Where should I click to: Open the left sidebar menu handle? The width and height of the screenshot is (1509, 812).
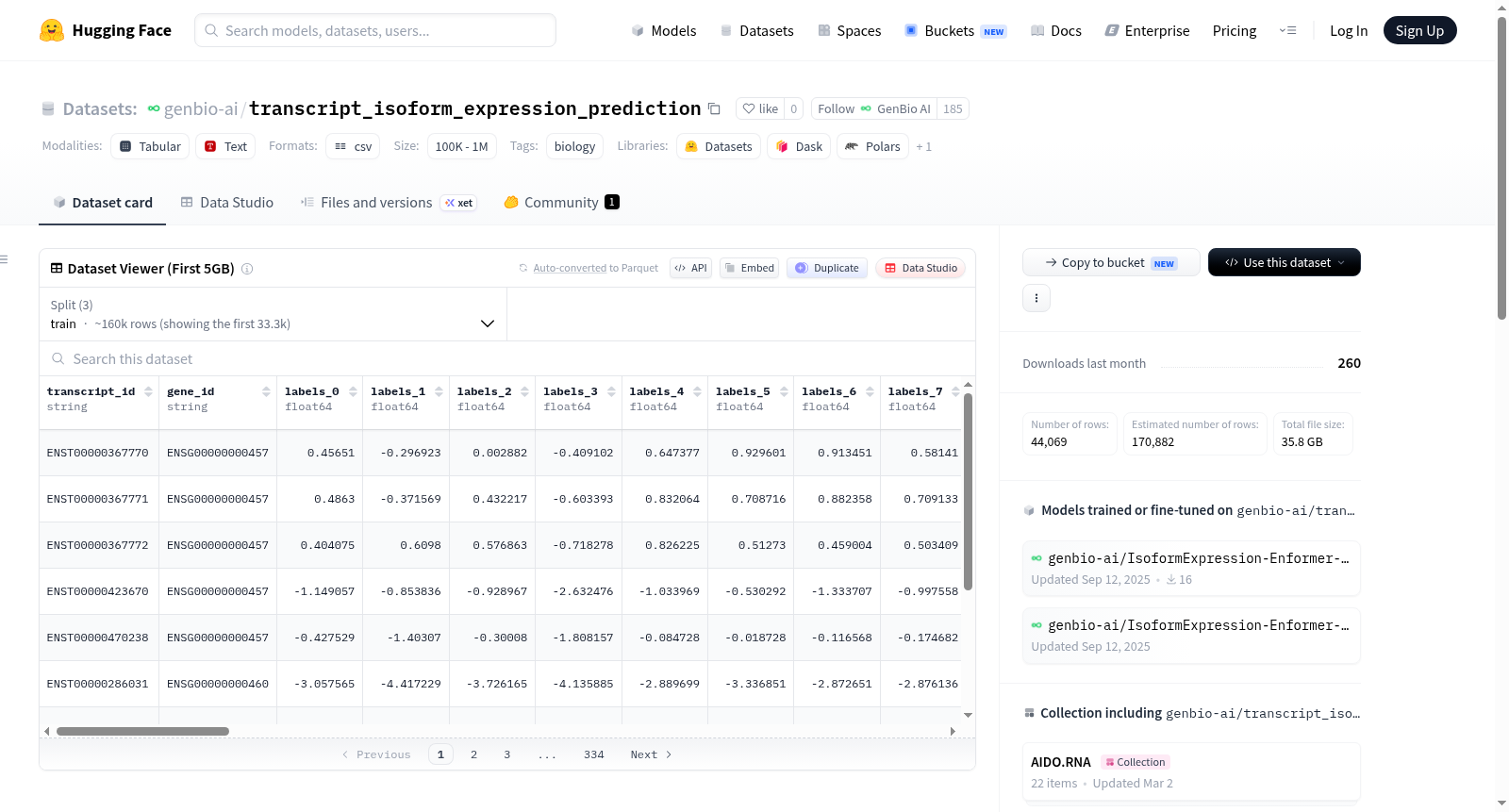click(5, 259)
